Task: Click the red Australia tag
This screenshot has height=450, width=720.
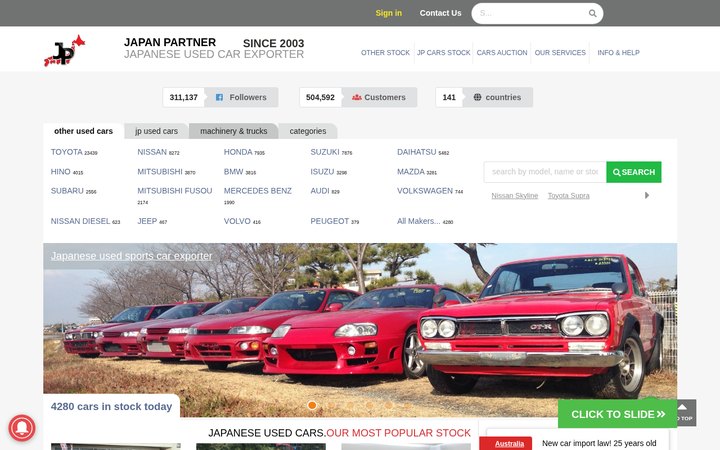Action: (x=506, y=444)
